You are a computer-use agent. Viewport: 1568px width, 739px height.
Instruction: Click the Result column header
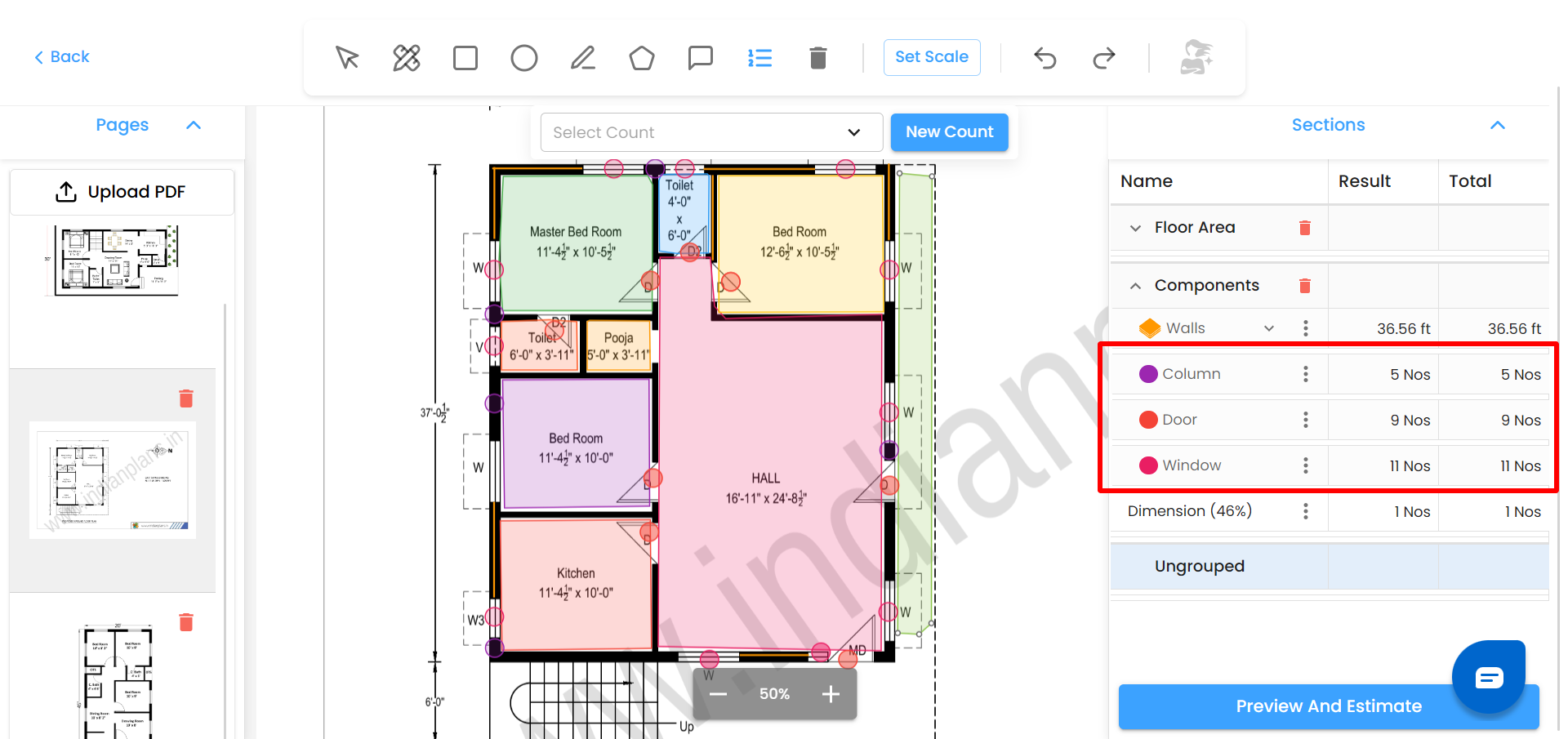pyautogui.click(x=1365, y=181)
